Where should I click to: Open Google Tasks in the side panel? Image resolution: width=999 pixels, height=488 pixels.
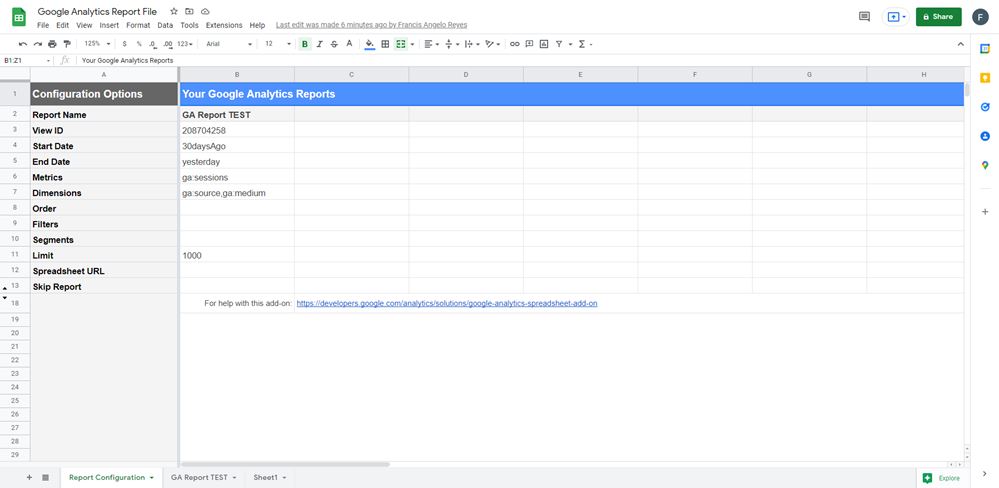[x=985, y=107]
